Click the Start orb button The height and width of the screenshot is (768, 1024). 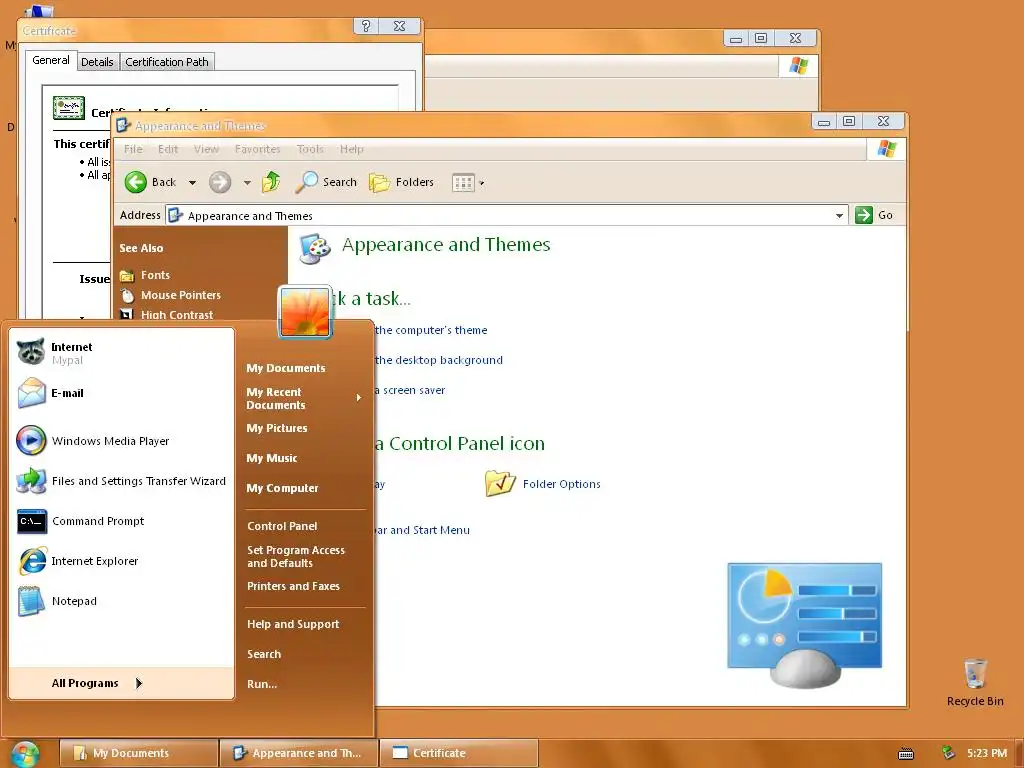tap(25, 754)
